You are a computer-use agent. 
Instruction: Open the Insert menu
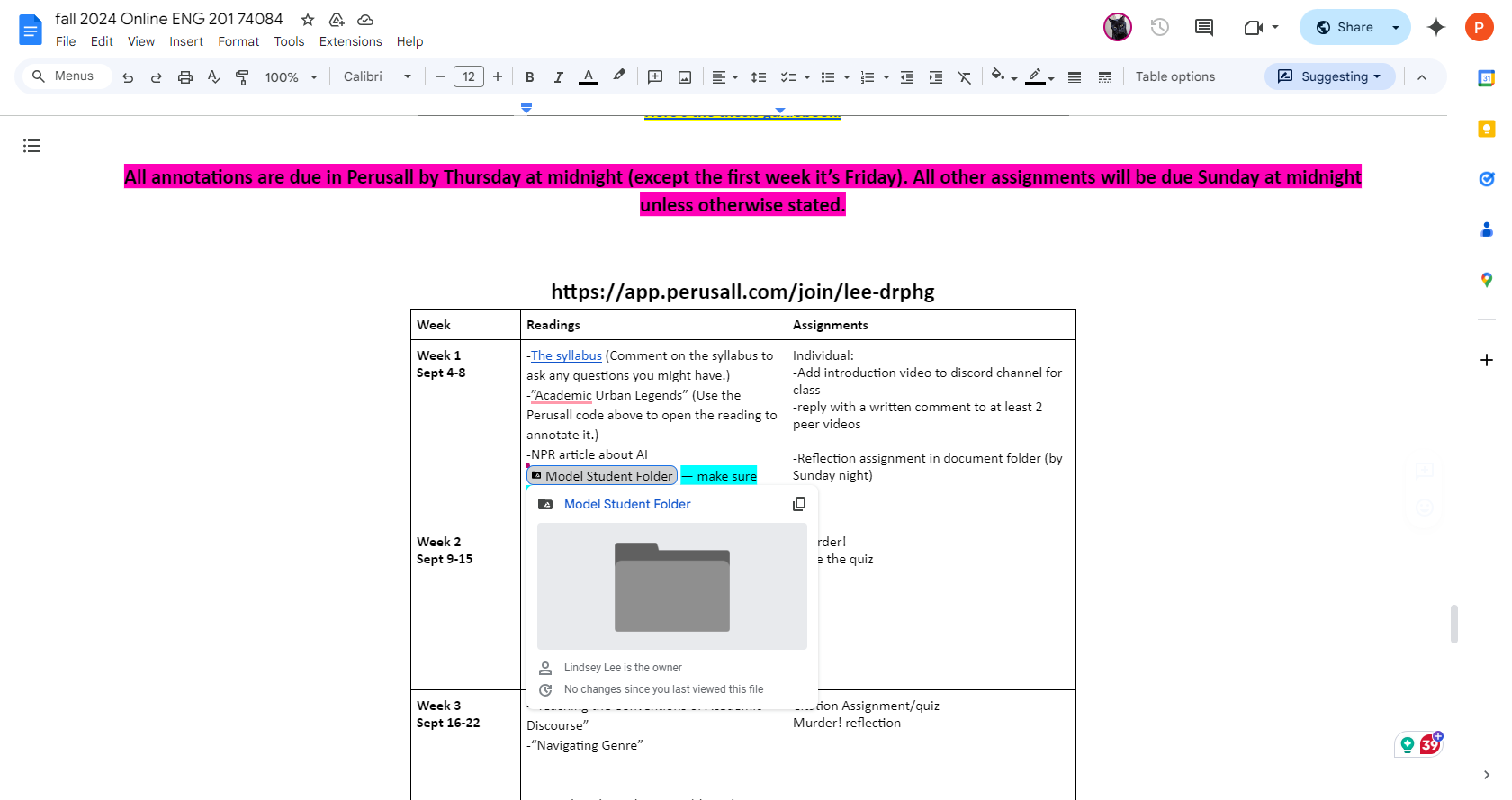(x=186, y=41)
